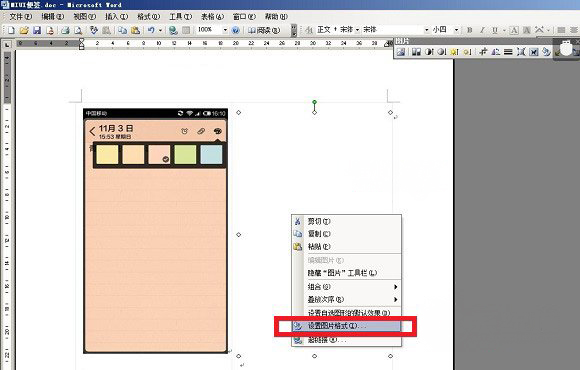Toggle the Character Shading button
580x370 pixels.
[x=527, y=30]
